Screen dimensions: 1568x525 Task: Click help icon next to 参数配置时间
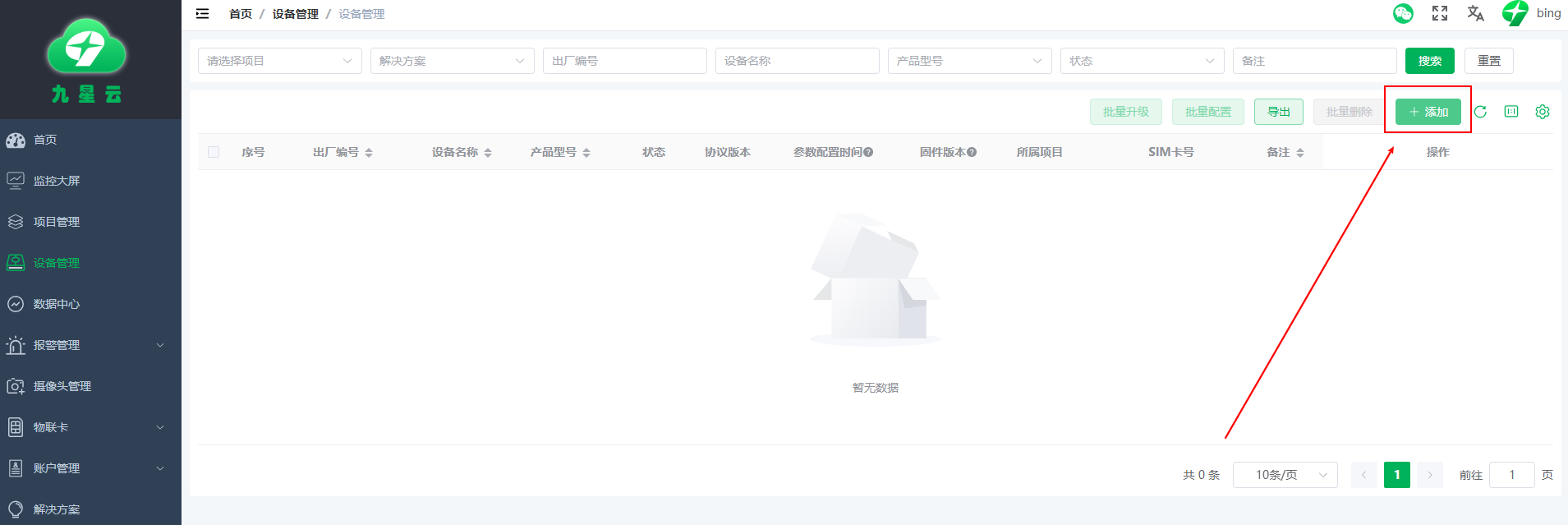pos(868,152)
